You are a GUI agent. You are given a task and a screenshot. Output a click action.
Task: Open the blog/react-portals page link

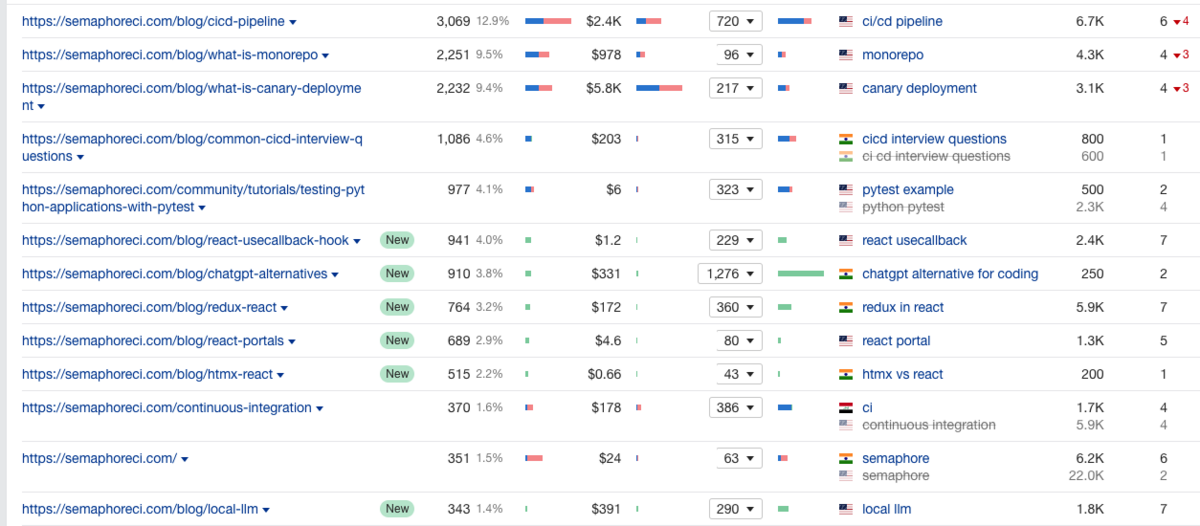(152, 341)
